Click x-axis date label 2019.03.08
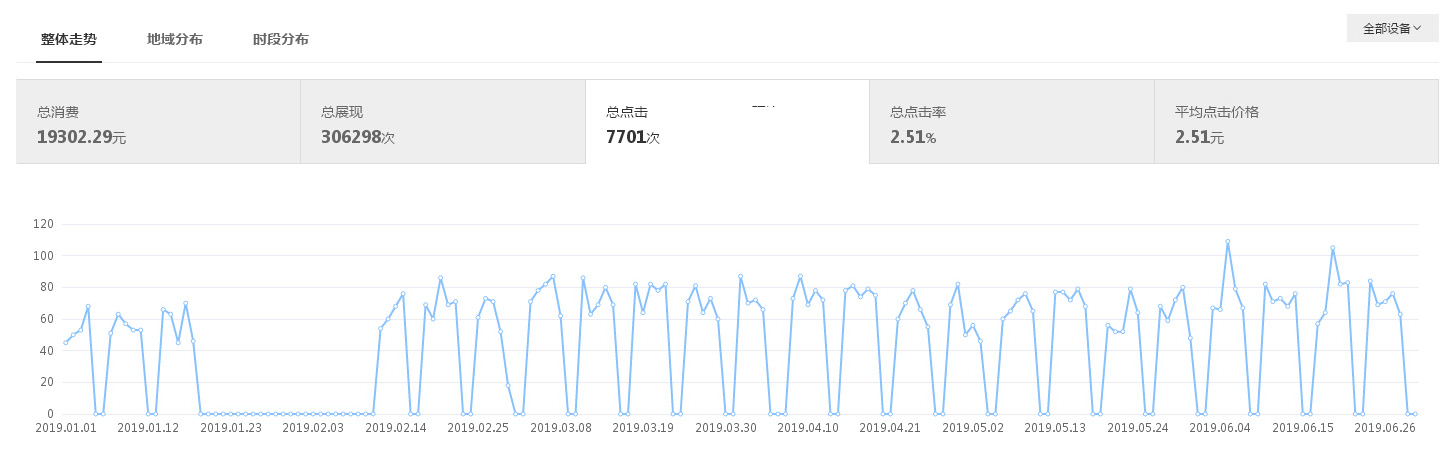Image resolution: width=1450 pixels, height=460 pixels. (561, 428)
